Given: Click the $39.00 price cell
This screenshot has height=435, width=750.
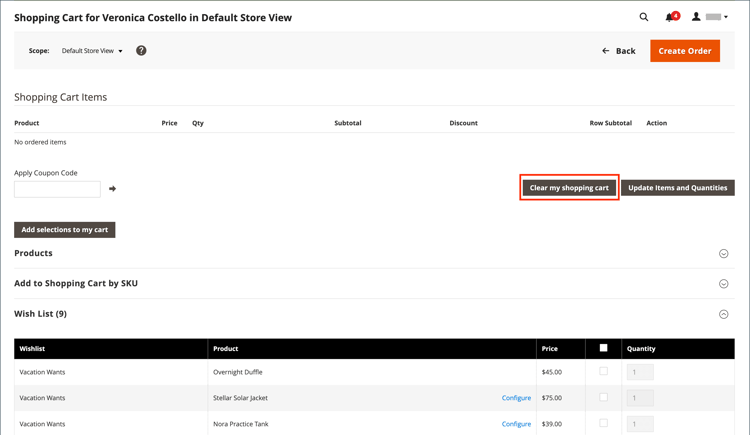Looking at the screenshot, I should [551, 424].
